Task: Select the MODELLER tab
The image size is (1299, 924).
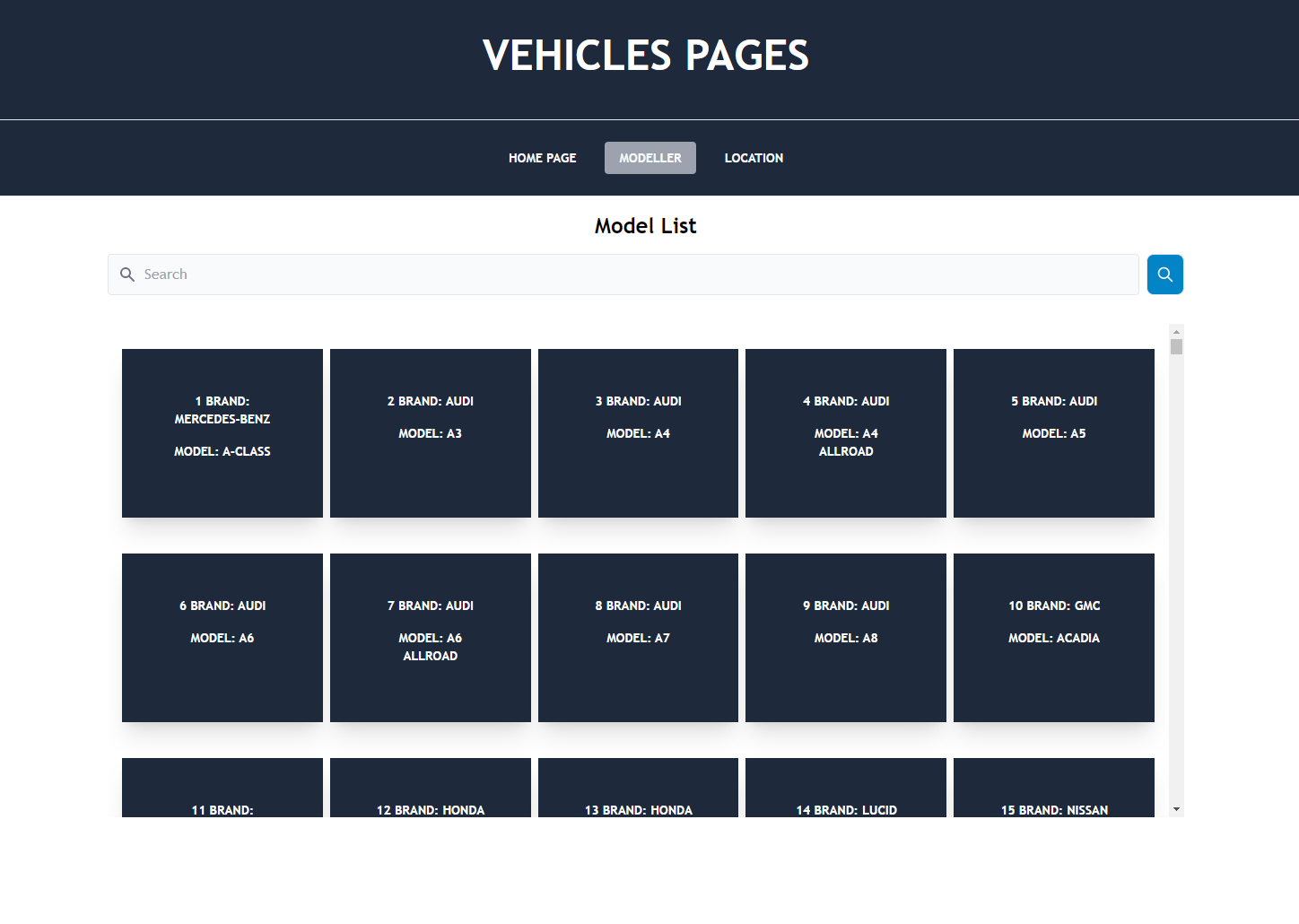Action: [649, 158]
